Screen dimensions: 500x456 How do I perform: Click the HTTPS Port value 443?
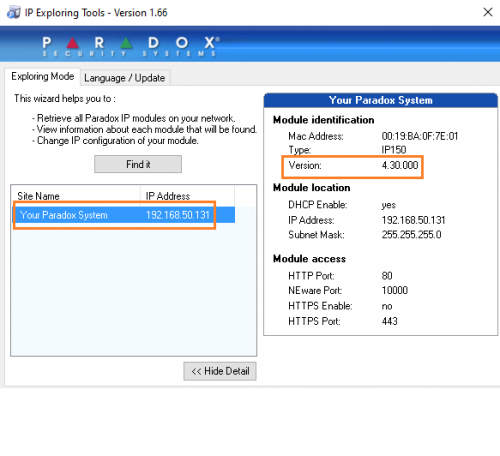[x=389, y=321]
